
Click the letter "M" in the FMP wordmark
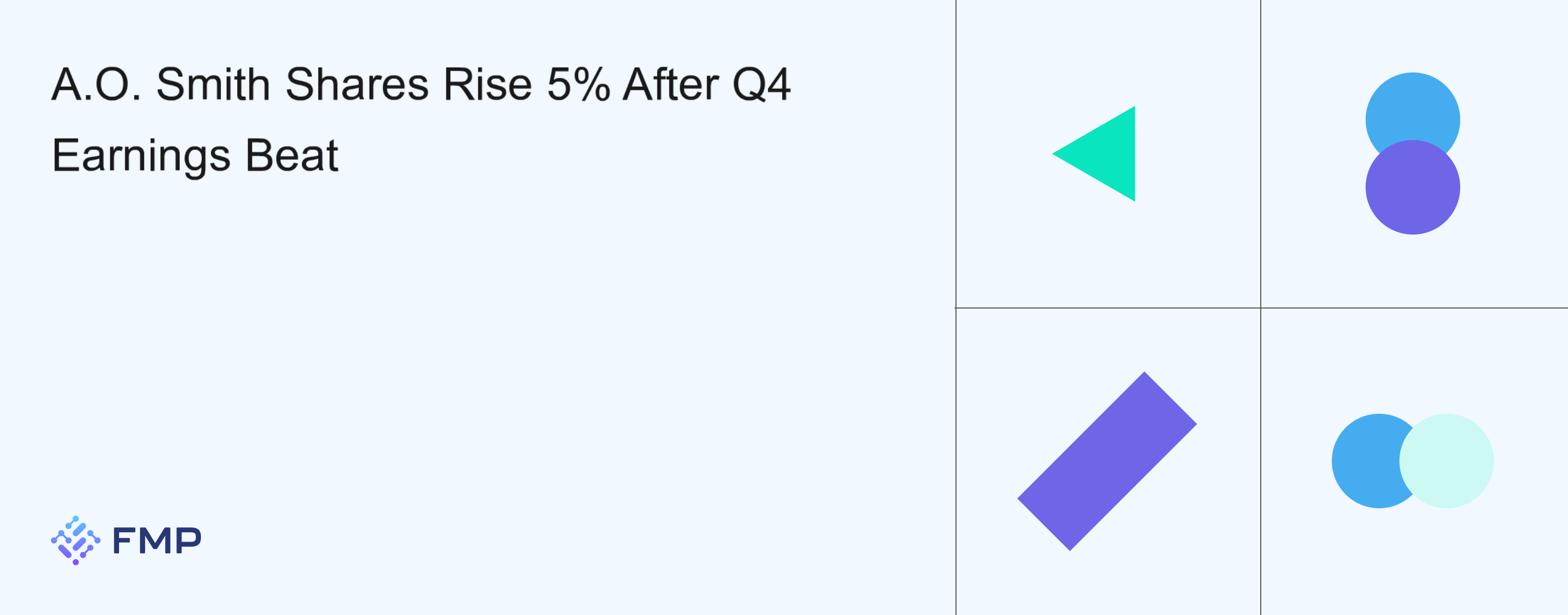click(156, 541)
